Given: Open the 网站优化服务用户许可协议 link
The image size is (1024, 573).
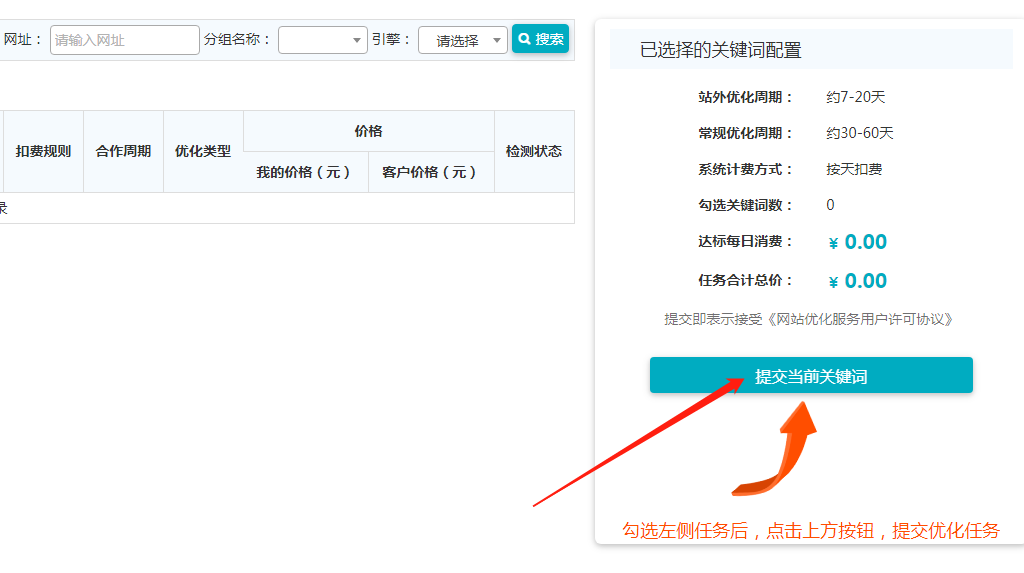Looking at the screenshot, I should coord(860,319).
